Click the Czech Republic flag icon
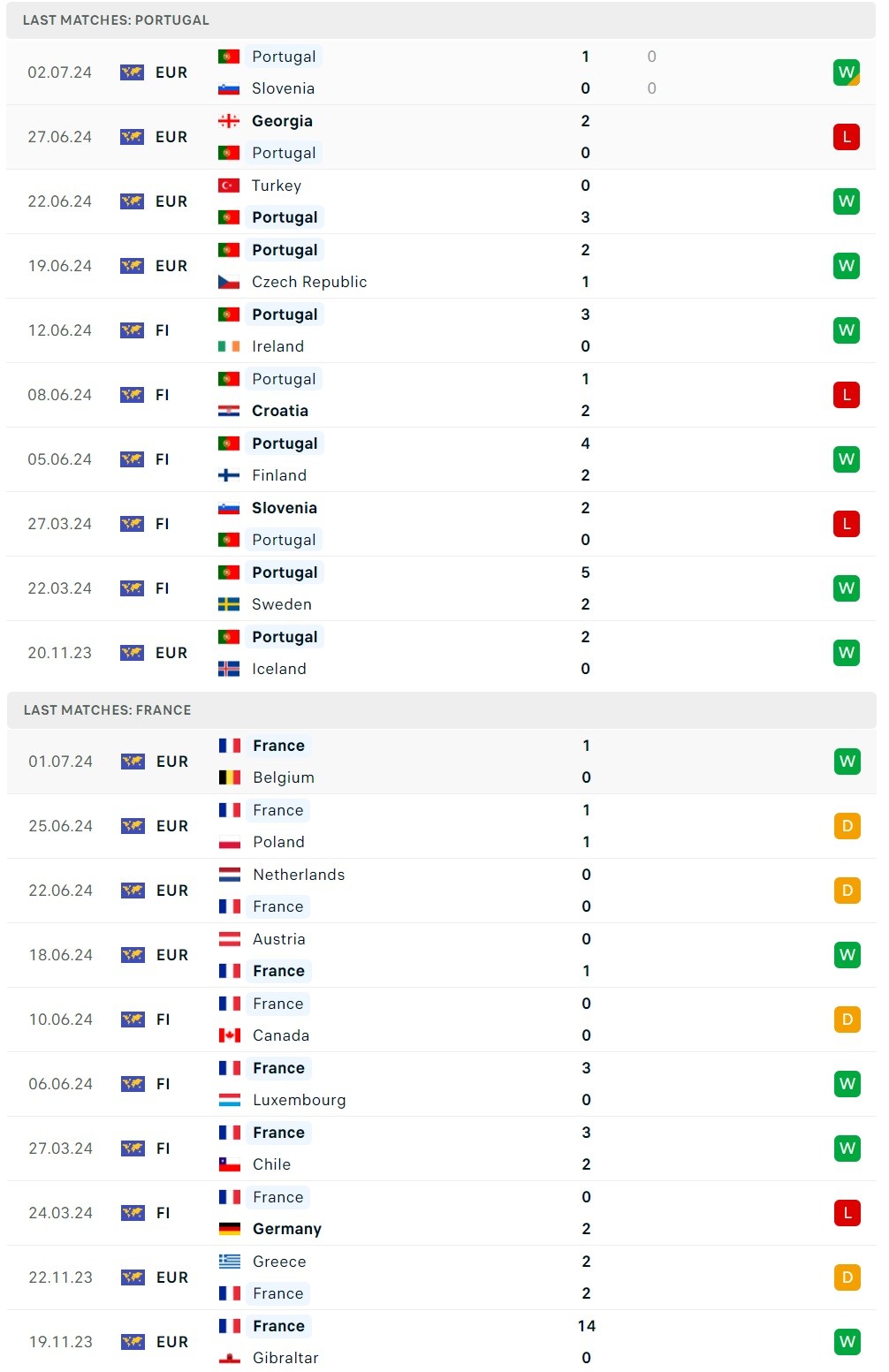The width and height of the screenshot is (889, 1372). coord(229,282)
